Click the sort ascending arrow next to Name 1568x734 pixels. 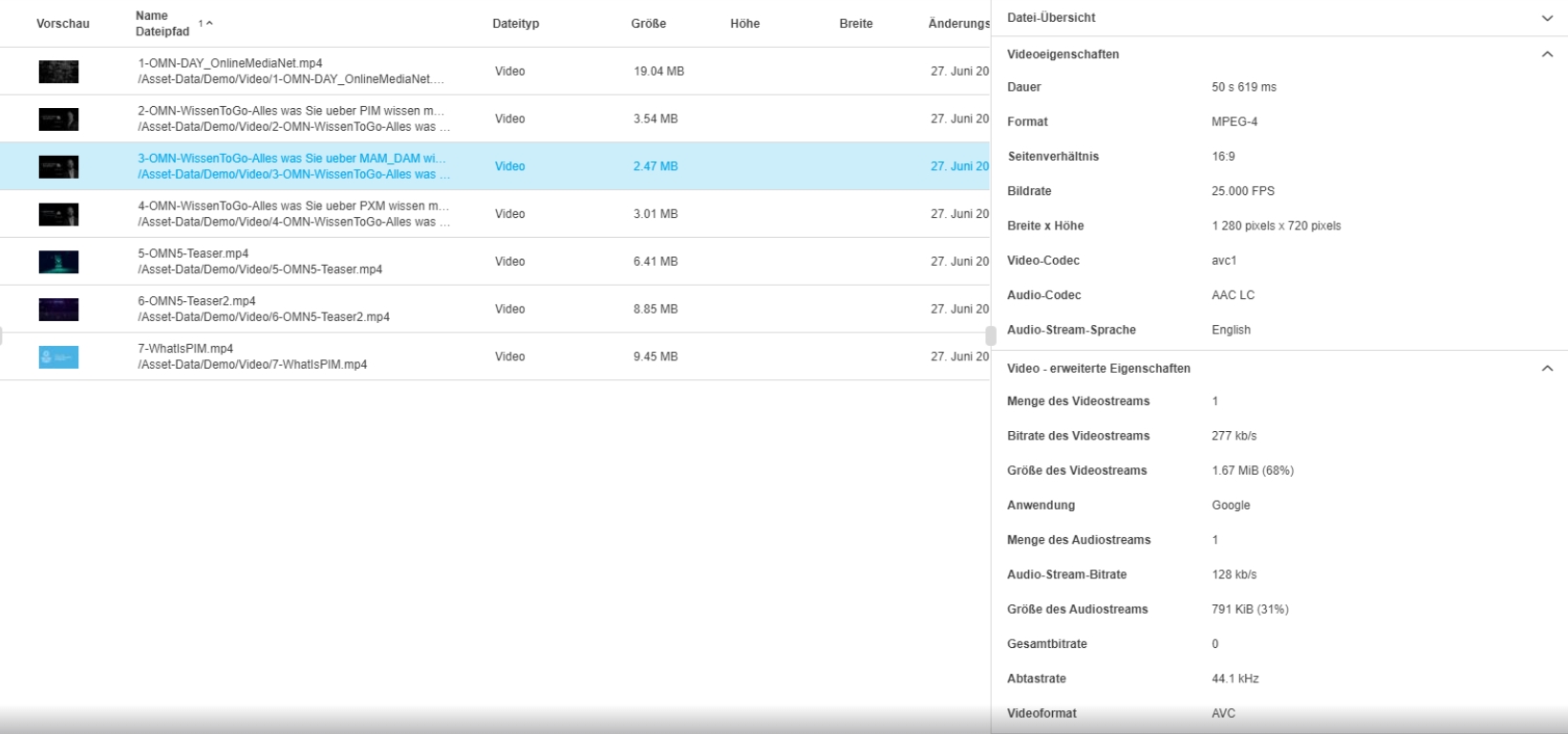click(208, 24)
